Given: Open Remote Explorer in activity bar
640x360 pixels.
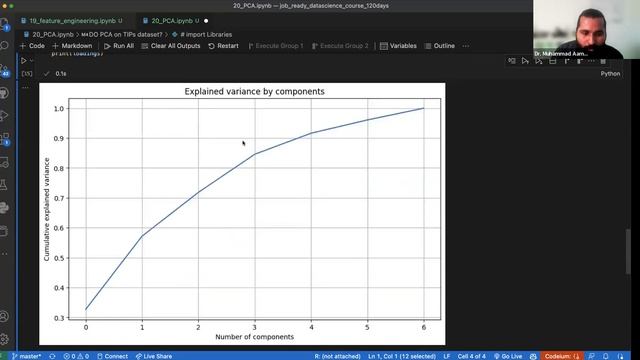Looking at the screenshot, I should [4, 162].
